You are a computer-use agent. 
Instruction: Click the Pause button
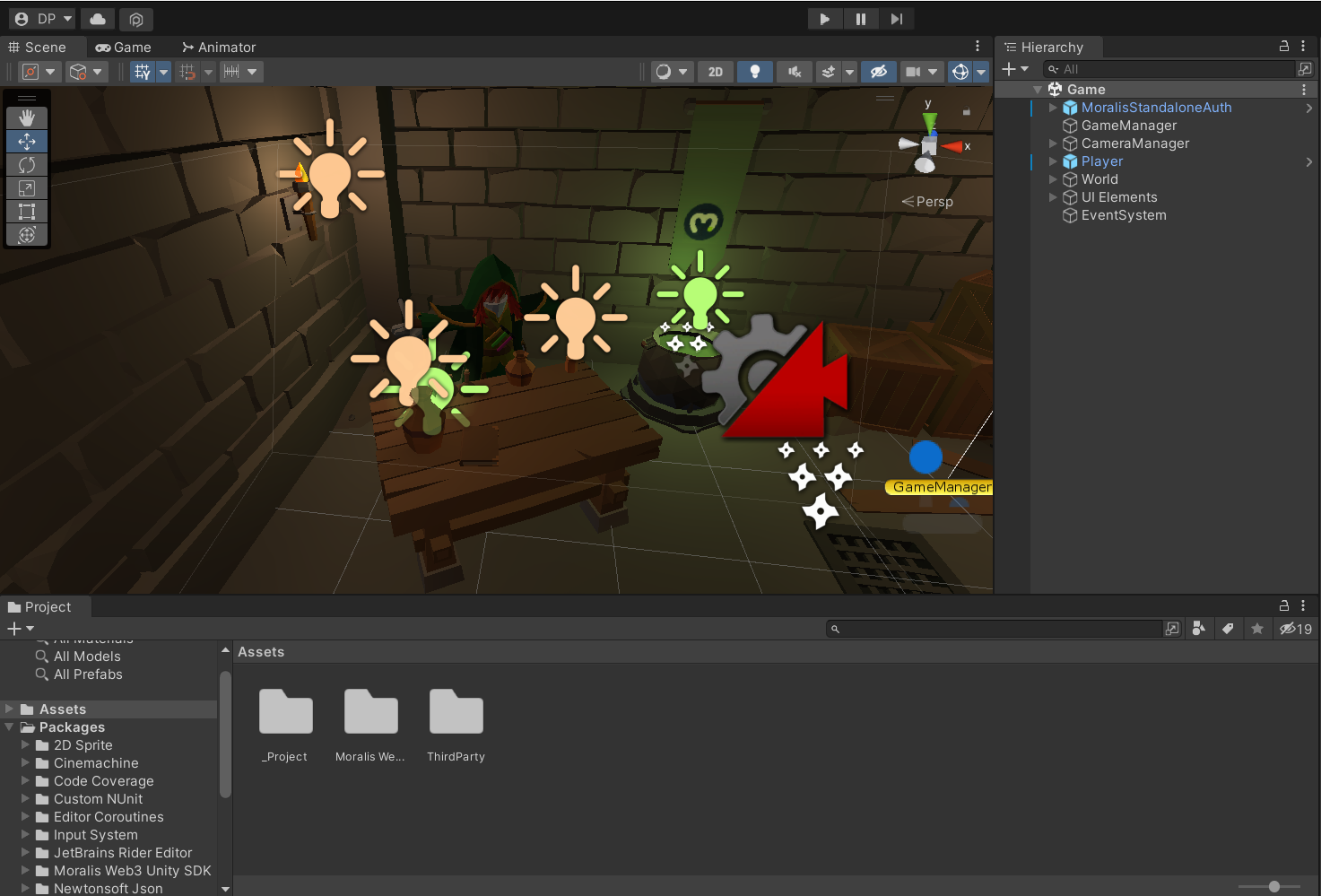[861, 19]
